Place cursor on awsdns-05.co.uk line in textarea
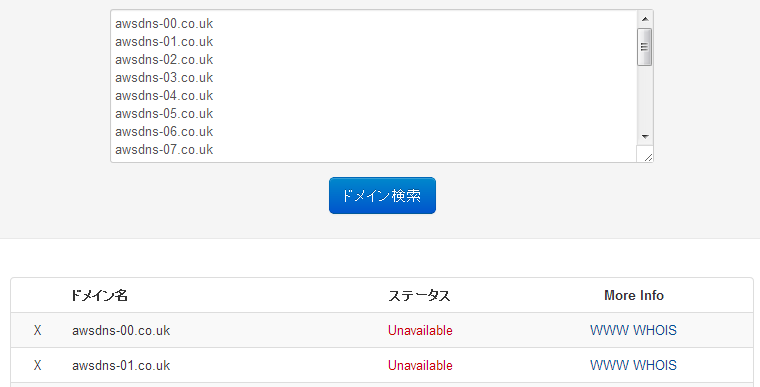Viewport: 760px width, 387px height. pos(164,113)
